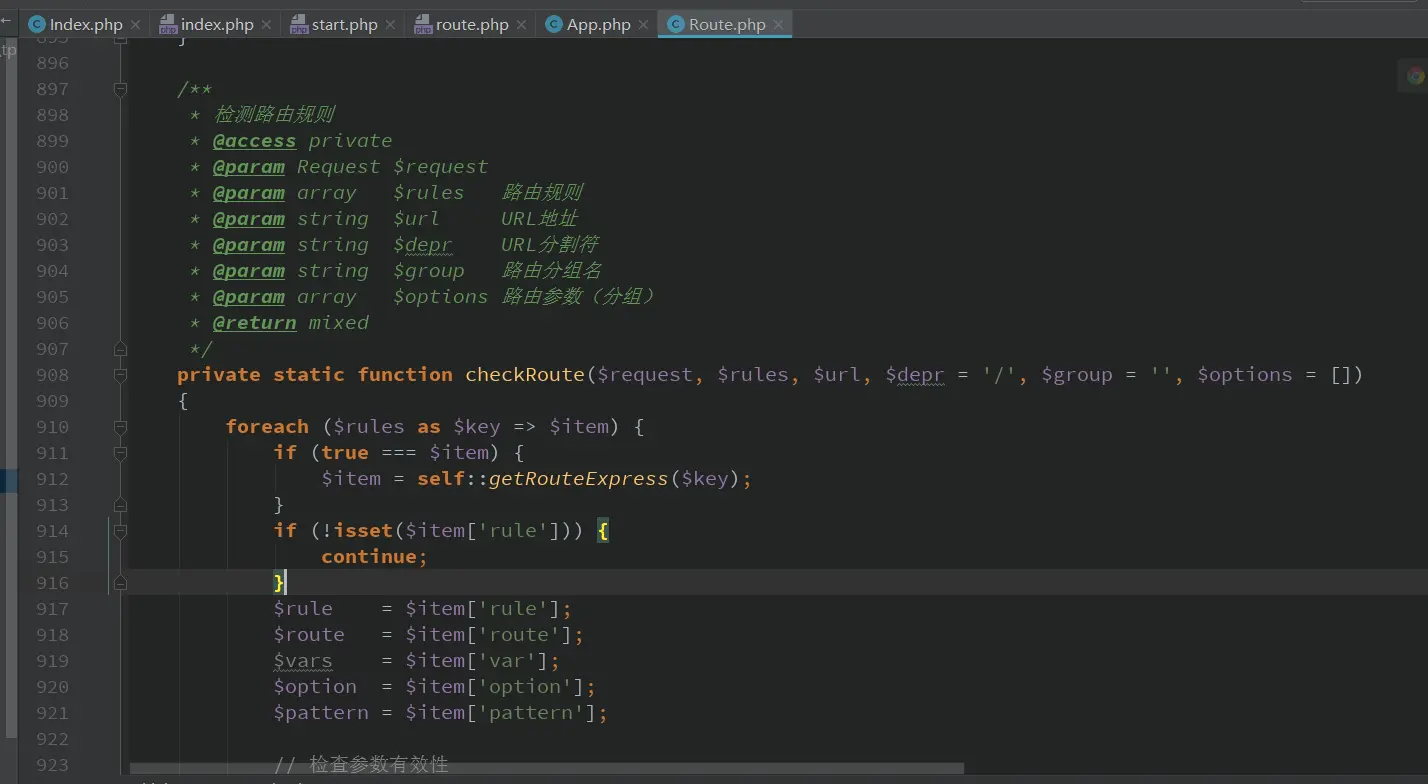The height and width of the screenshot is (784, 1428).
Task: Click the continue statement
Action: coord(369,557)
